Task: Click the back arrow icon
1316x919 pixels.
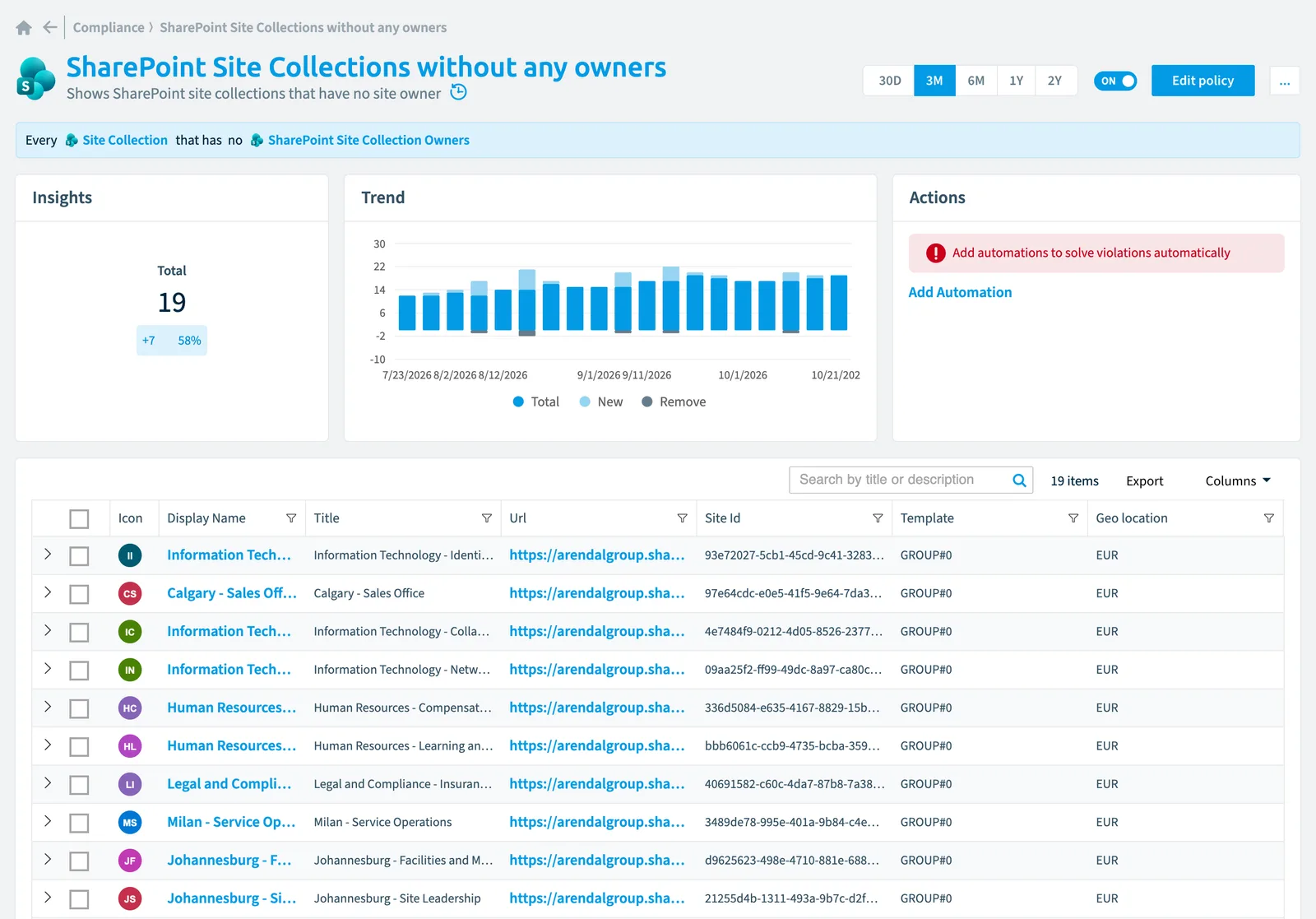Action: click(50, 27)
